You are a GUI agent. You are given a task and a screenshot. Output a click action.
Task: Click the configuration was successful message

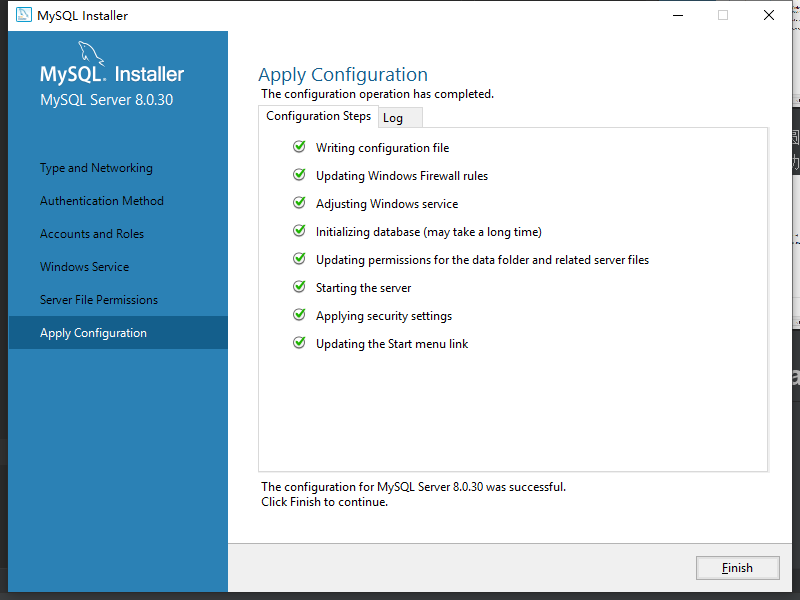coord(413,487)
